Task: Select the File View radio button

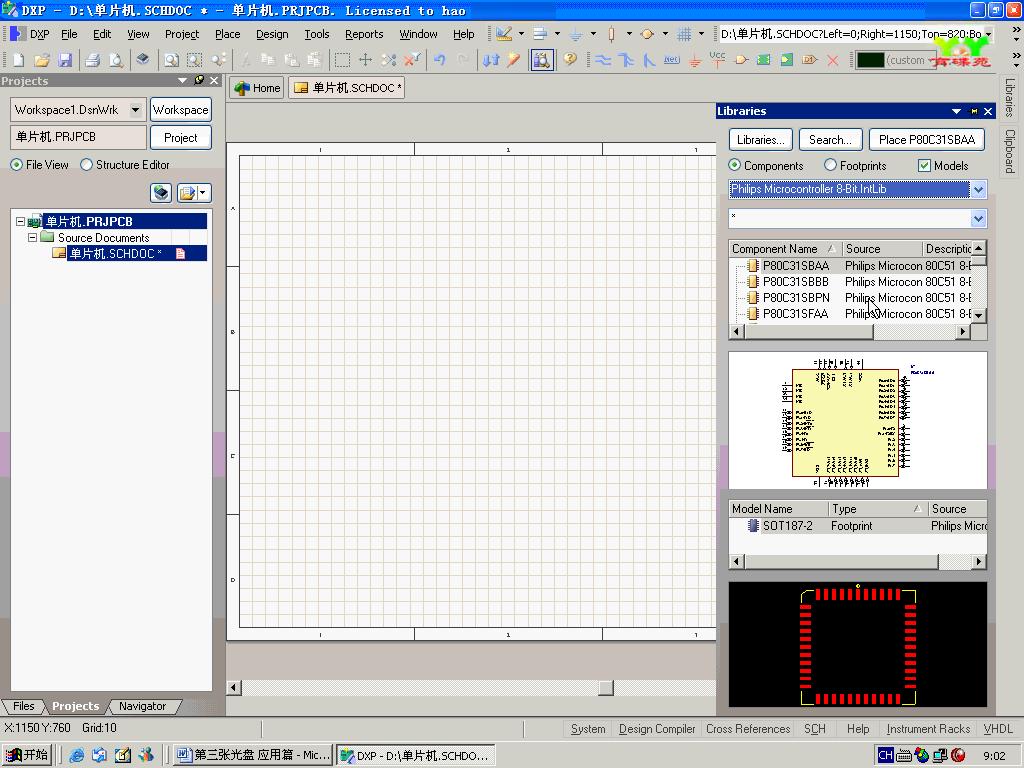Action: [x=16, y=165]
